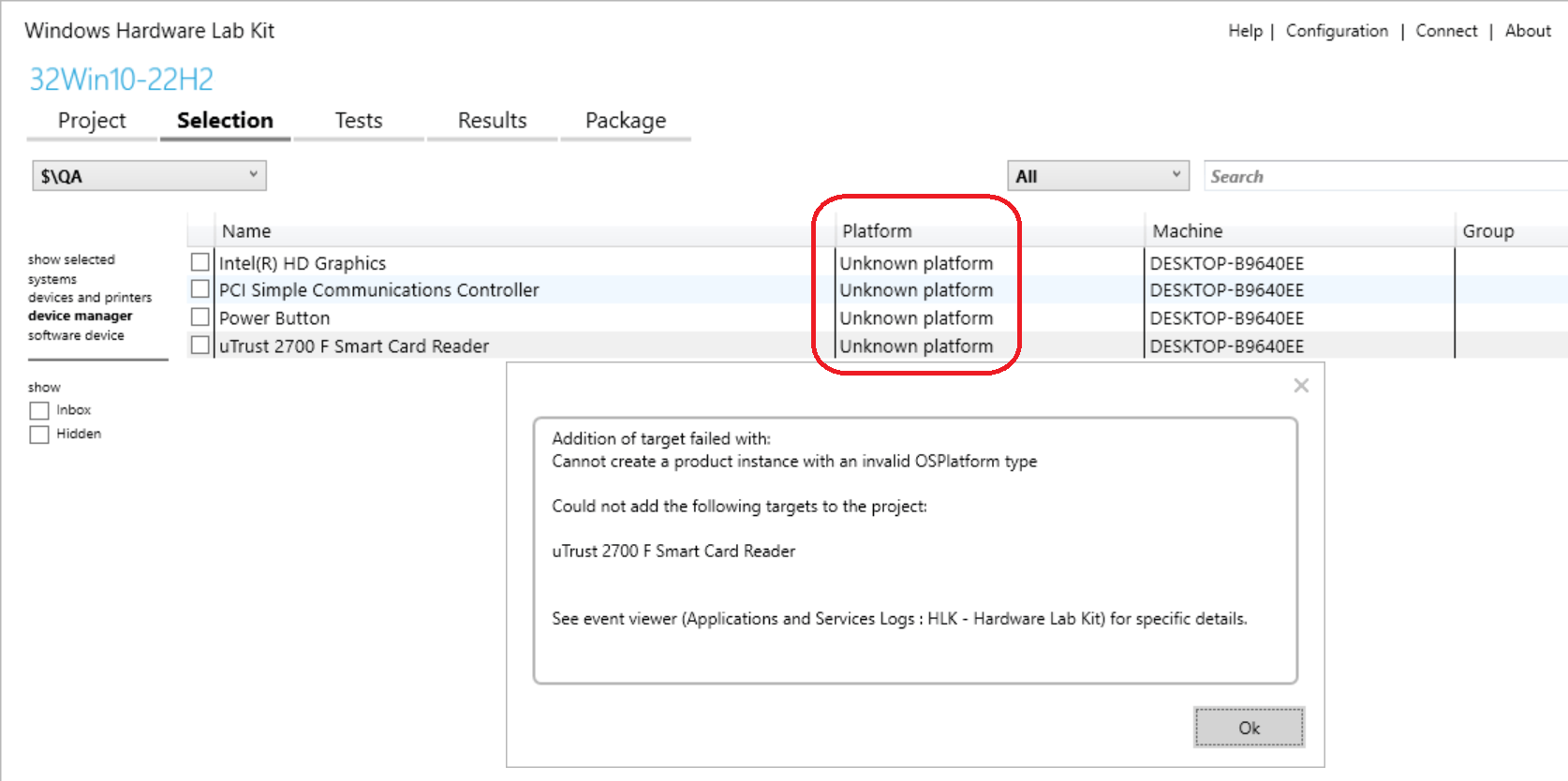Screen dimensions: 1568x781
Task: Open the Connect link
Action: coord(1446,31)
